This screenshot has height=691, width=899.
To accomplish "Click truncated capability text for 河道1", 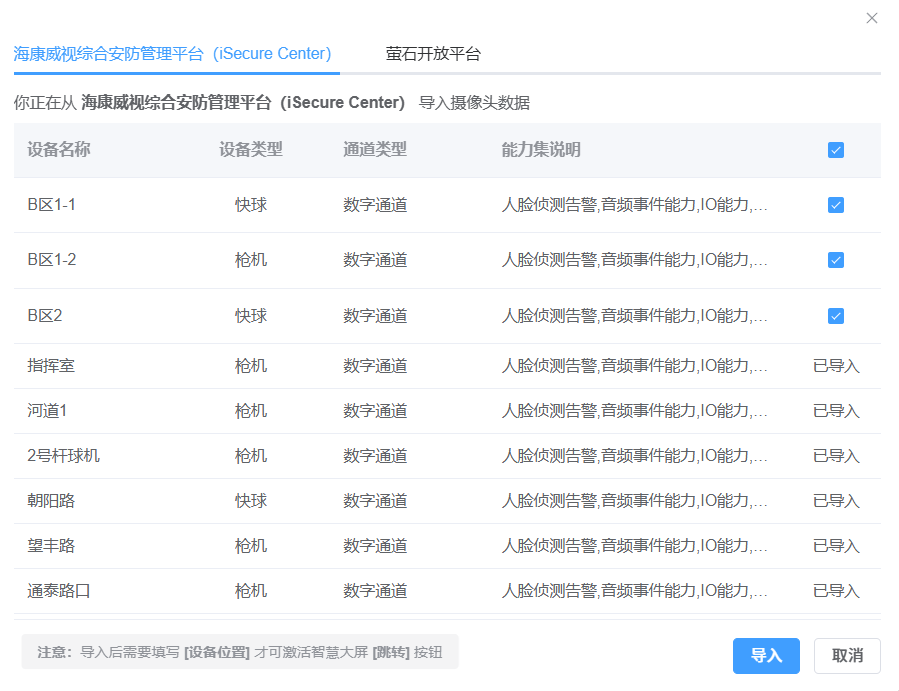I will coord(635,411).
